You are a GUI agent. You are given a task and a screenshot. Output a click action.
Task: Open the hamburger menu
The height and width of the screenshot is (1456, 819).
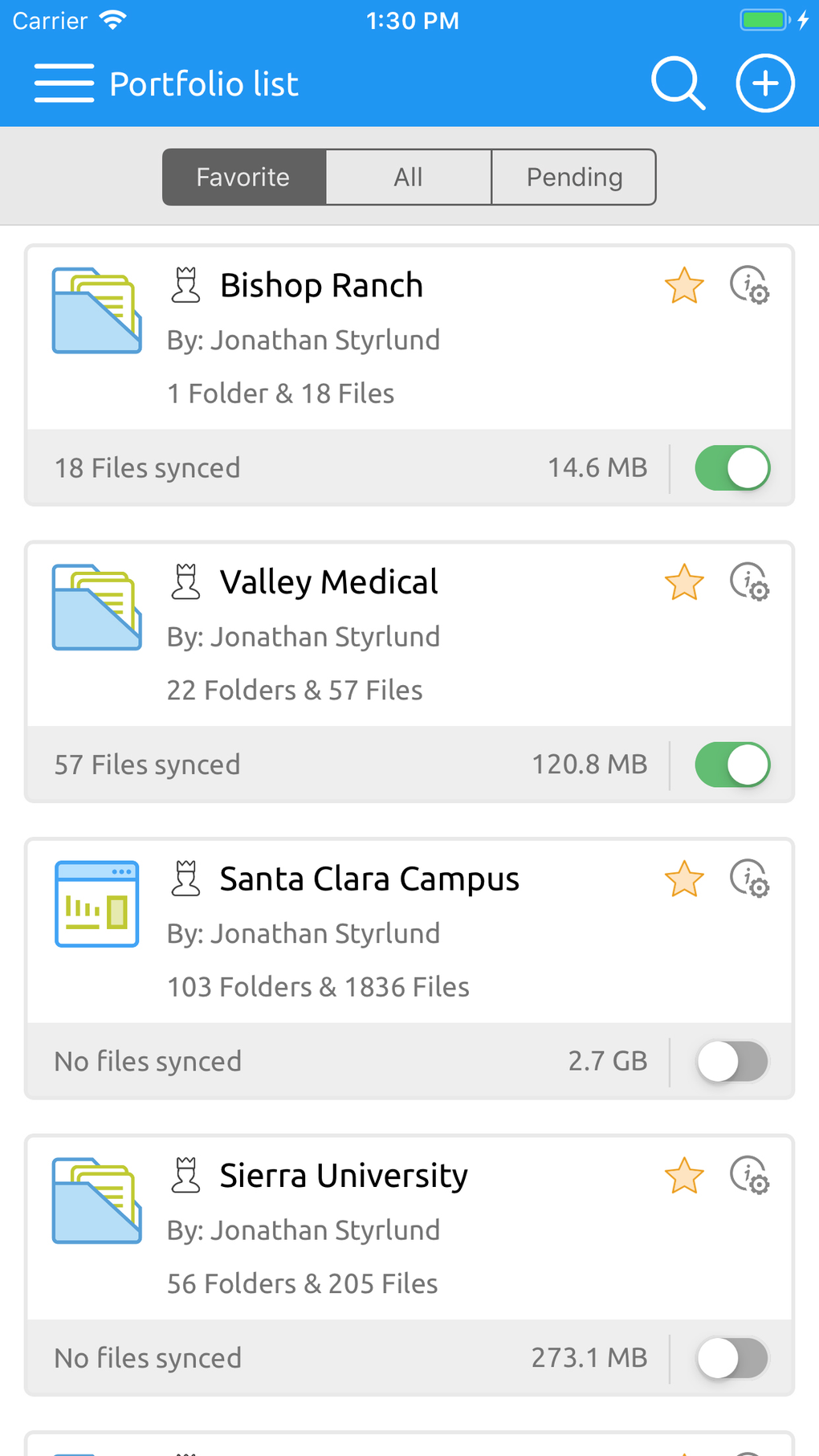click(x=64, y=84)
